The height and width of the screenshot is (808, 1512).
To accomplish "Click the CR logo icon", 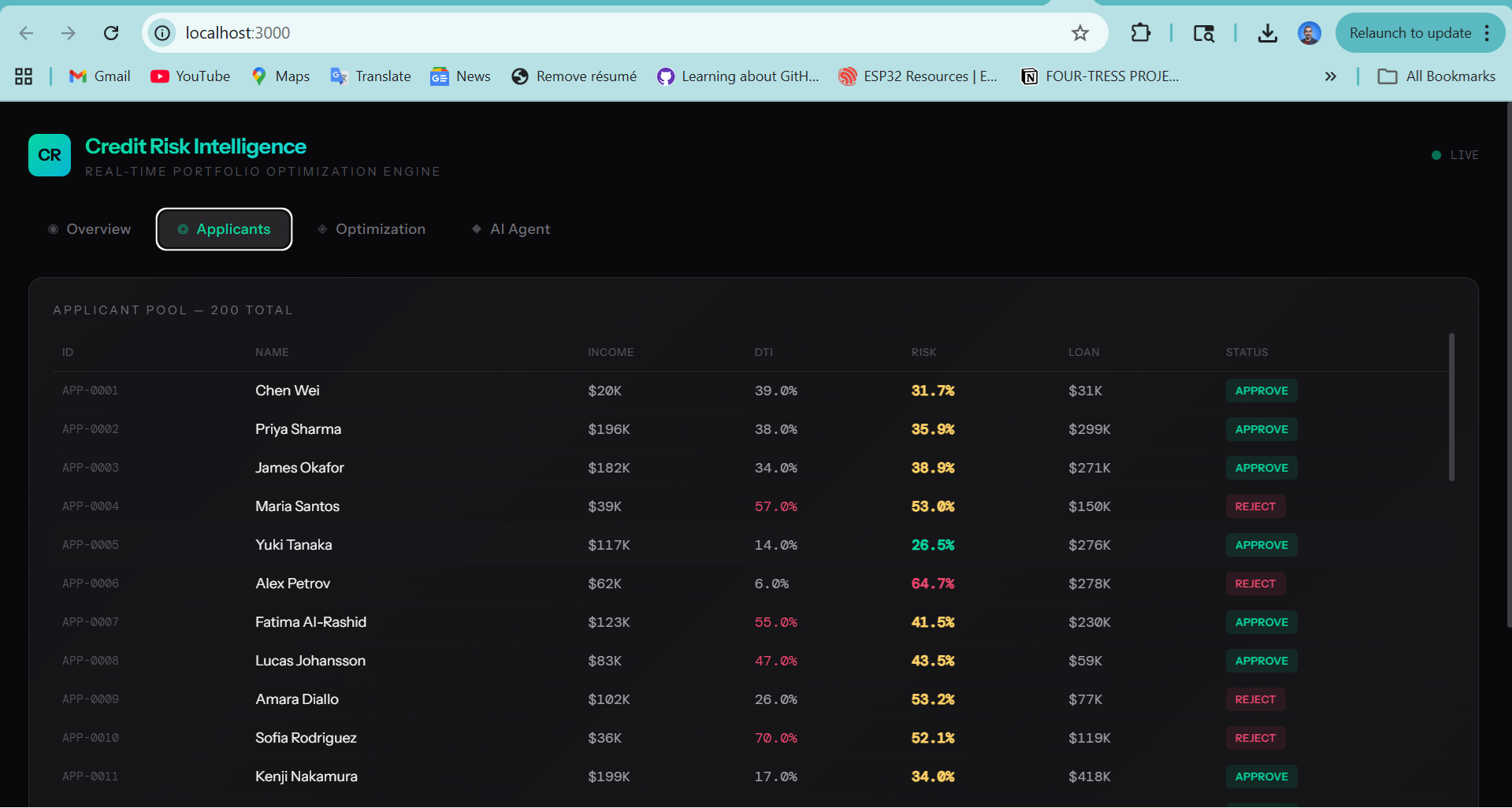I will 49,155.
